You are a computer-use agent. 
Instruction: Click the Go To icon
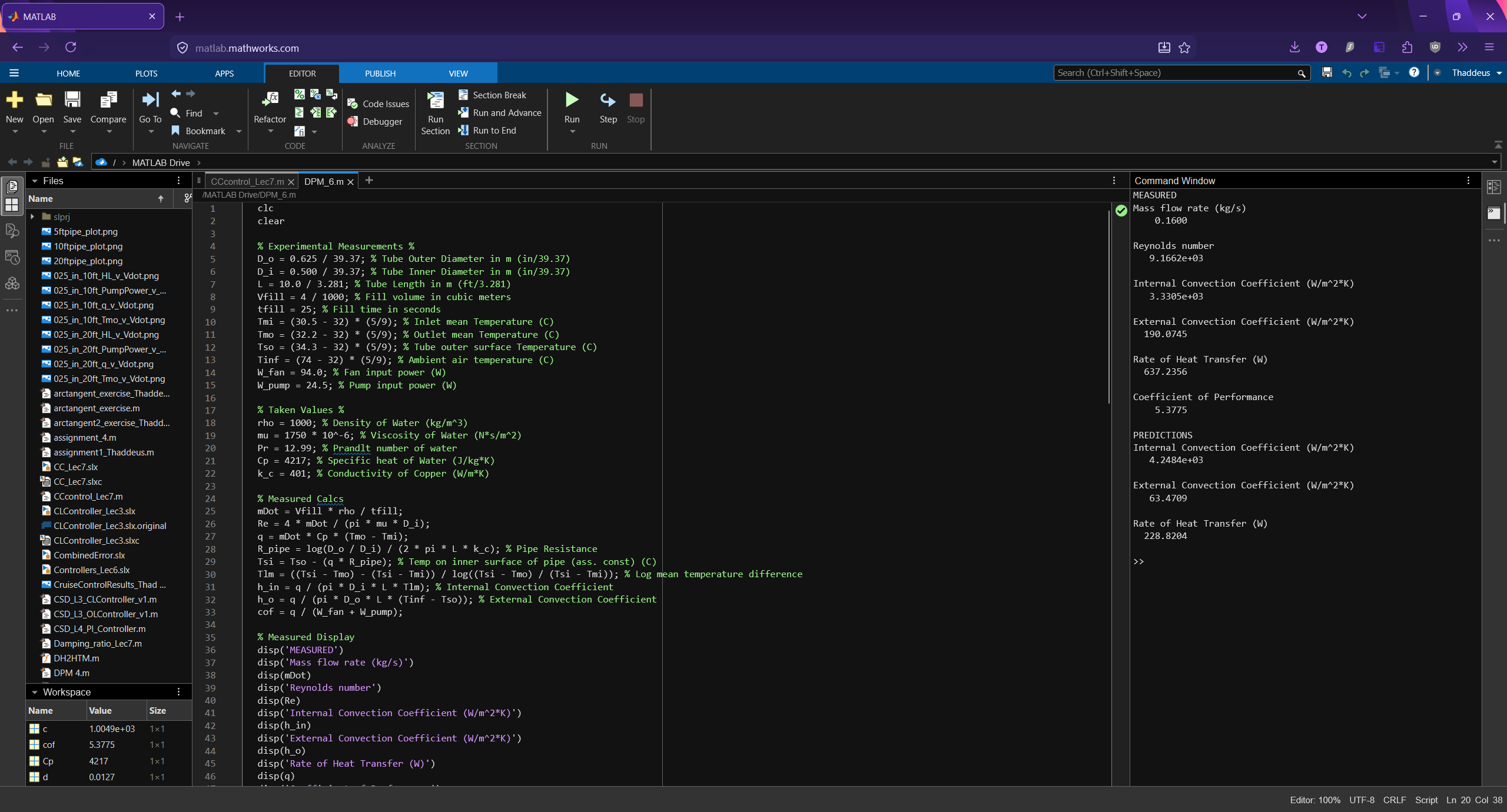pyautogui.click(x=151, y=100)
